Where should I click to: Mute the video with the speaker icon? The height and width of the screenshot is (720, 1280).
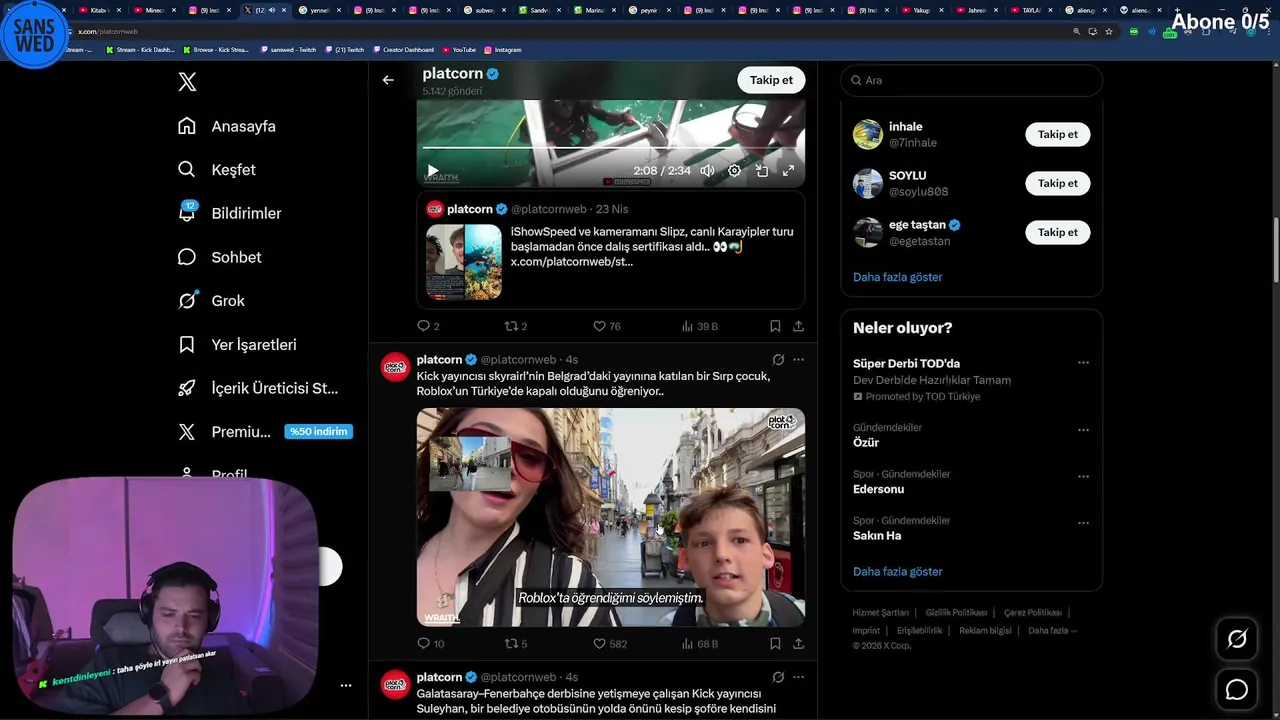pos(707,171)
